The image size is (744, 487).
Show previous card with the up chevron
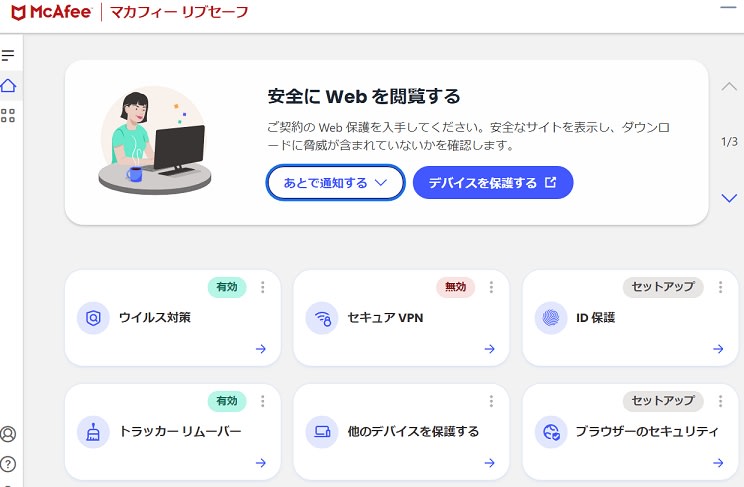pyautogui.click(x=729, y=86)
